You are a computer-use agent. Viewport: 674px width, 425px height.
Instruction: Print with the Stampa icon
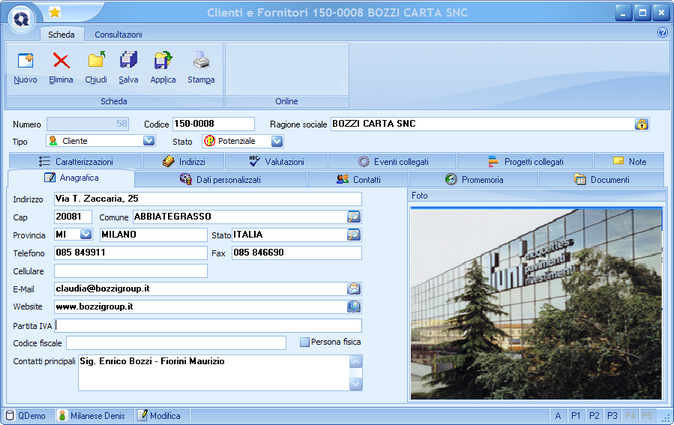point(201,60)
